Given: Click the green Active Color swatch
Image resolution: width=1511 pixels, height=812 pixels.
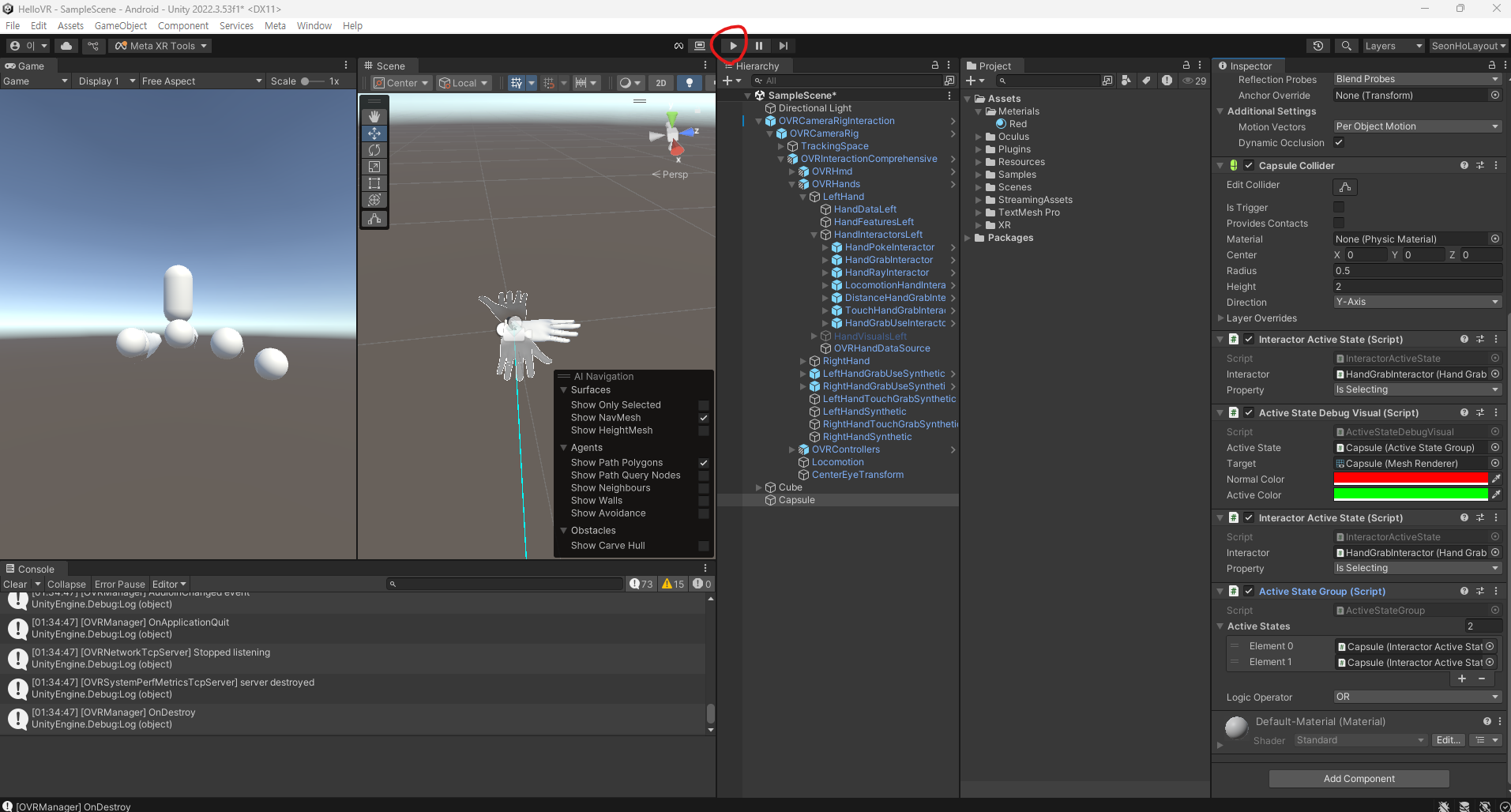Looking at the screenshot, I should (x=1411, y=494).
